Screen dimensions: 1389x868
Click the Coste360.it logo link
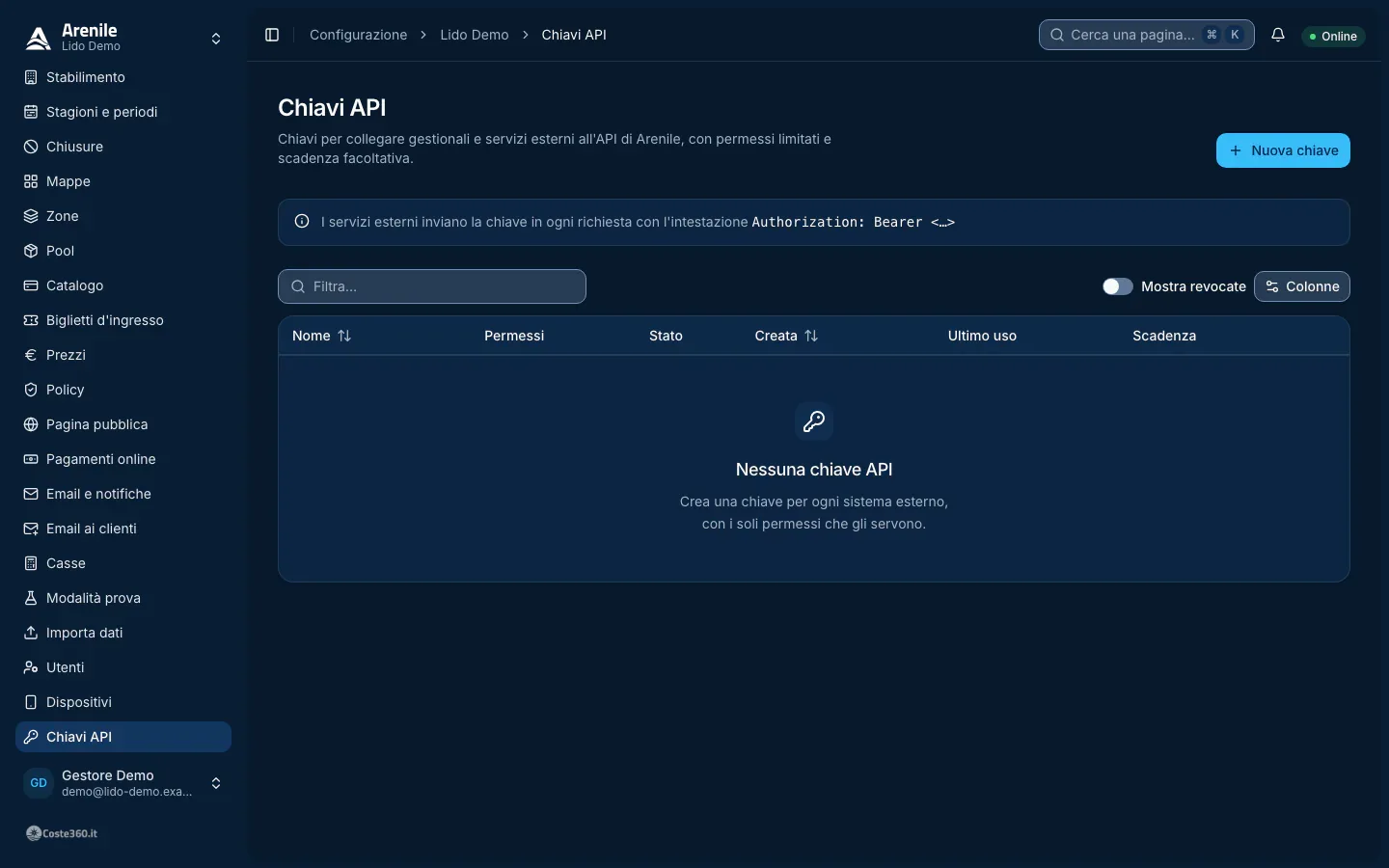(x=62, y=833)
